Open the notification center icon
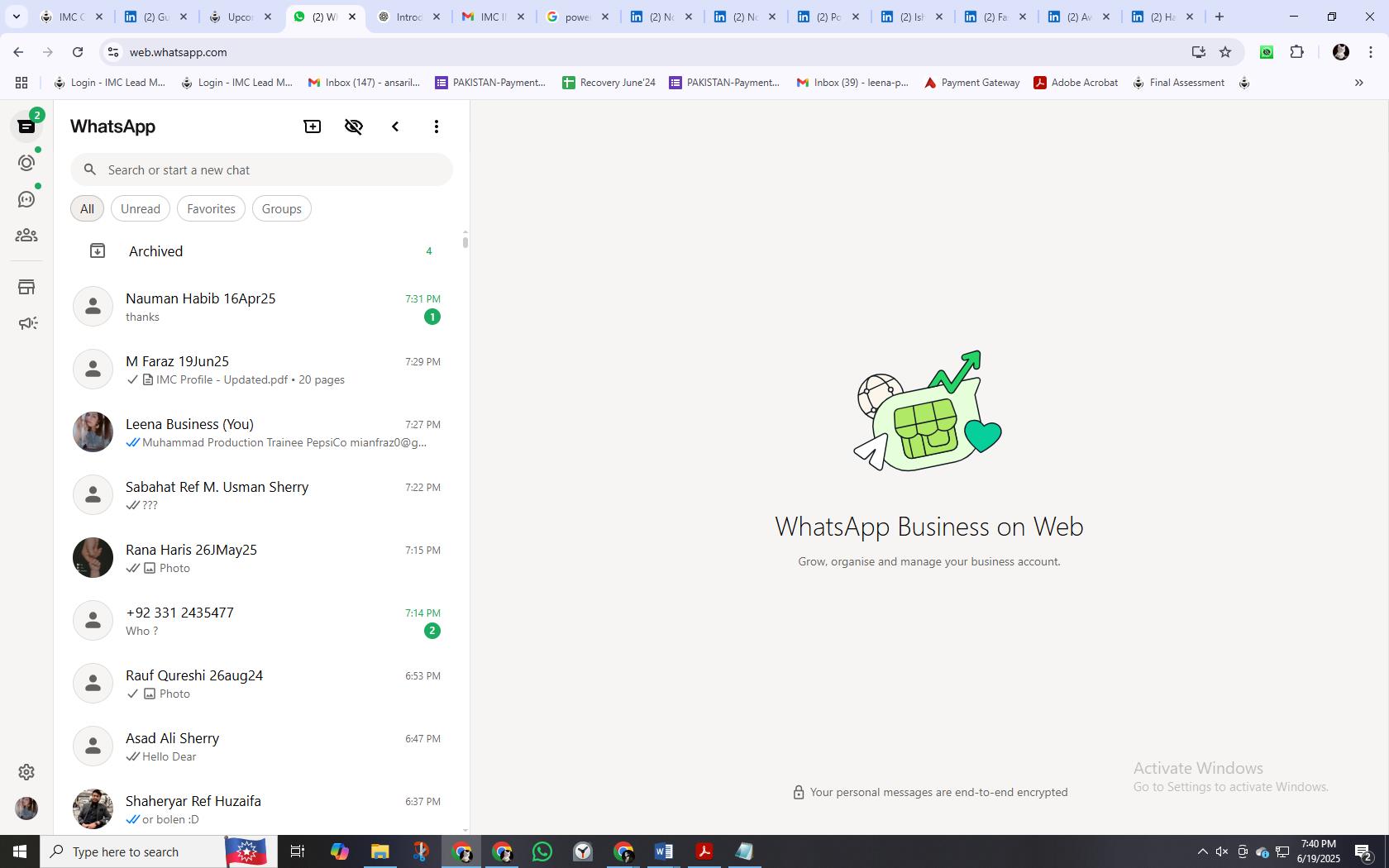1389x868 pixels. click(x=1364, y=851)
